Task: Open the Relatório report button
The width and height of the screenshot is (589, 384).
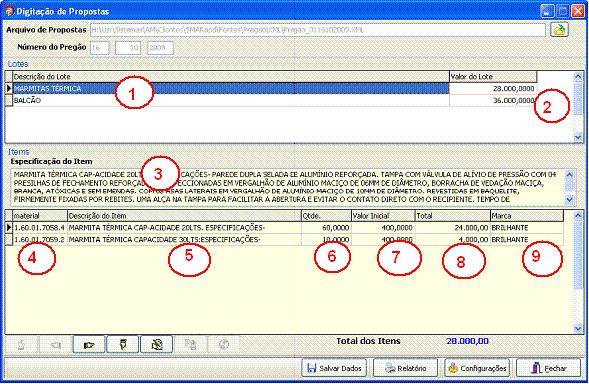Action: pyautogui.click(x=405, y=368)
